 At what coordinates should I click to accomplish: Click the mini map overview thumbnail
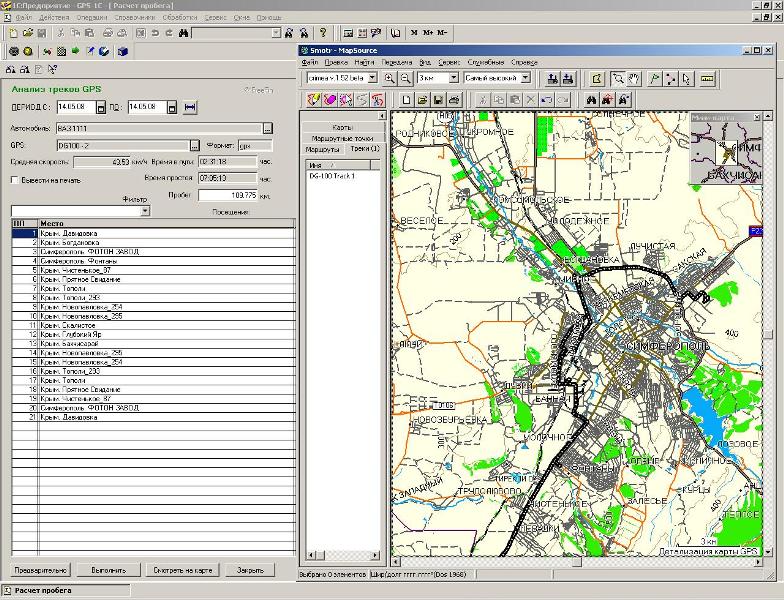[x=726, y=152]
